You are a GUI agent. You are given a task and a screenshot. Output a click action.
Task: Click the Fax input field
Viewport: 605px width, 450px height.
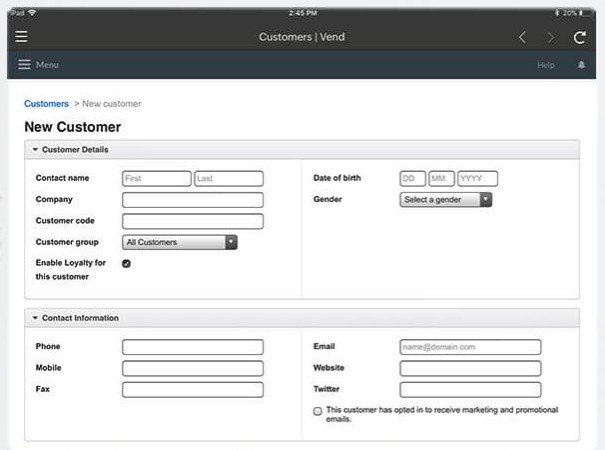193,389
